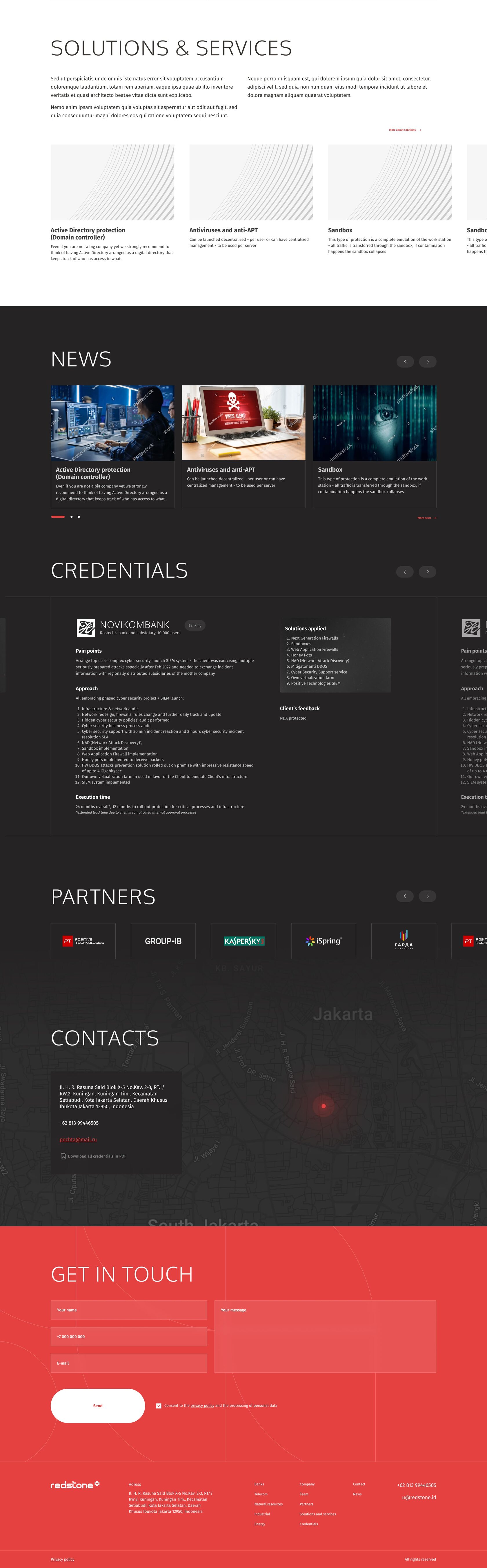This screenshot has width=487, height=1568.
Task: Click the Client's feedback heading
Action: (x=300, y=709)
